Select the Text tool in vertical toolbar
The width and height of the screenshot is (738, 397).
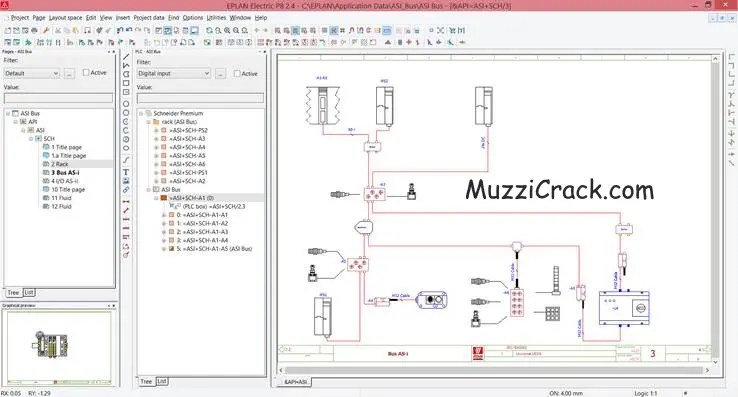126,172
